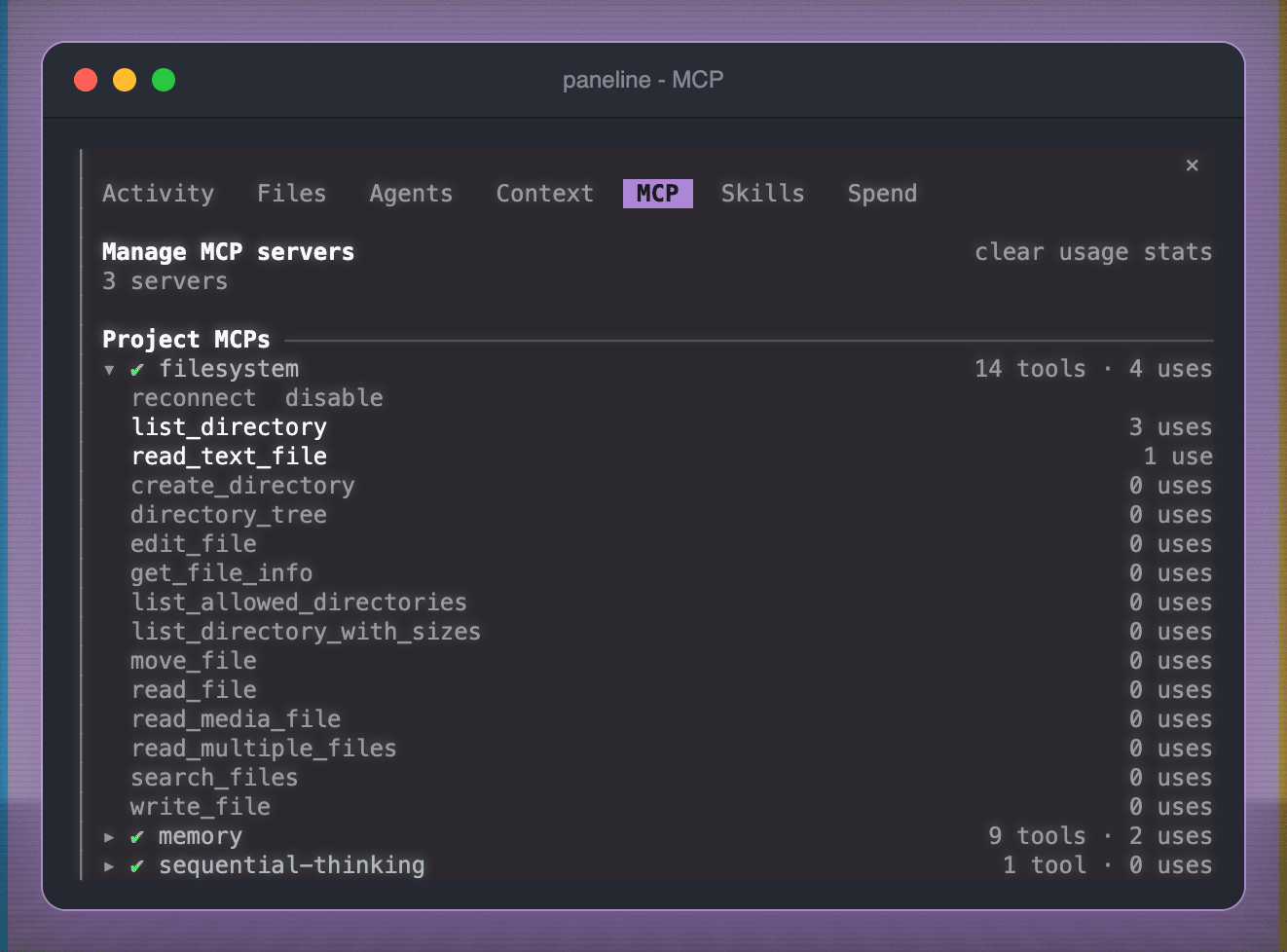Disable the filesystem server
1287x952 pixels.
click(x=334, y=398)
